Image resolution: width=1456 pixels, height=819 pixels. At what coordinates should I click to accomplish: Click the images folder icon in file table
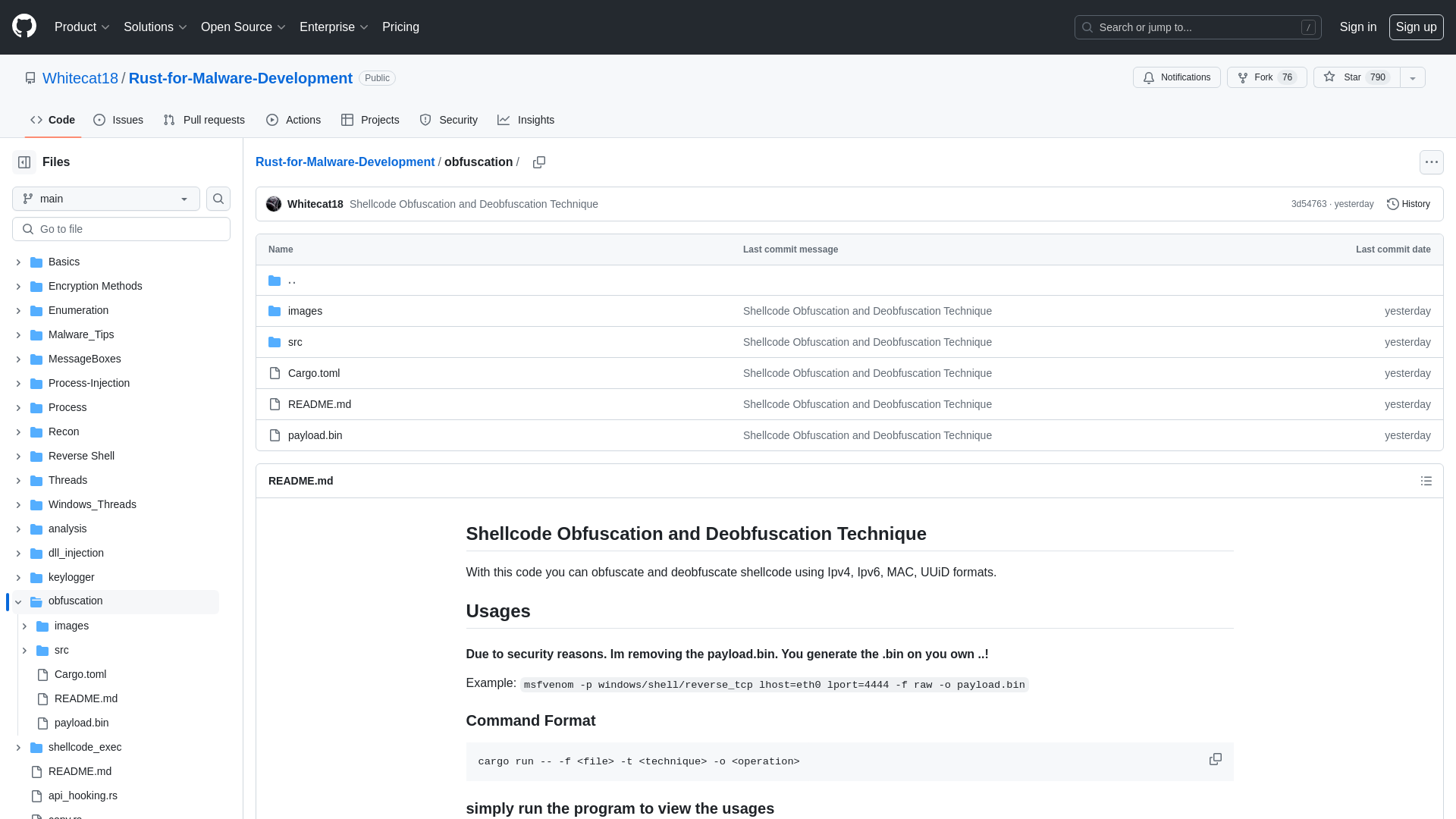tap(275, 311)
